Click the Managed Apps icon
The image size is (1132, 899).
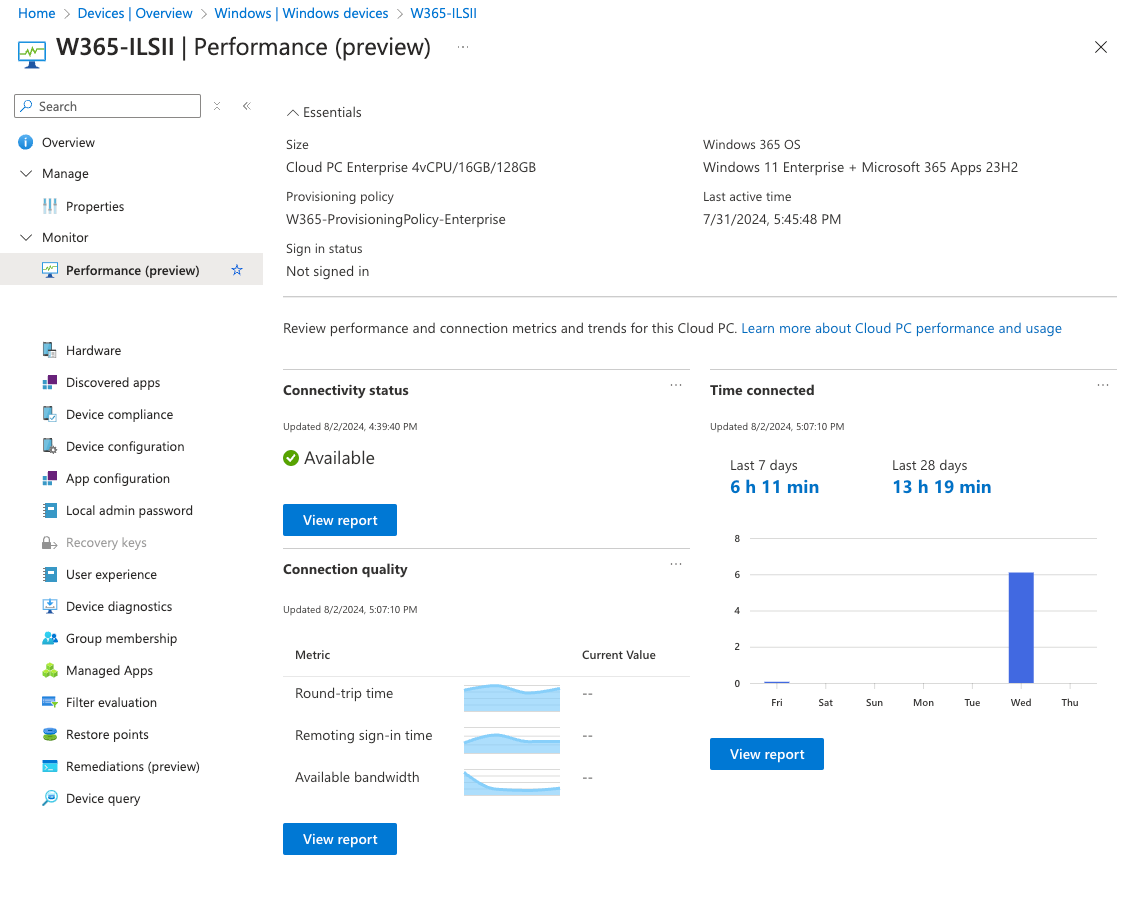(50, 671)
